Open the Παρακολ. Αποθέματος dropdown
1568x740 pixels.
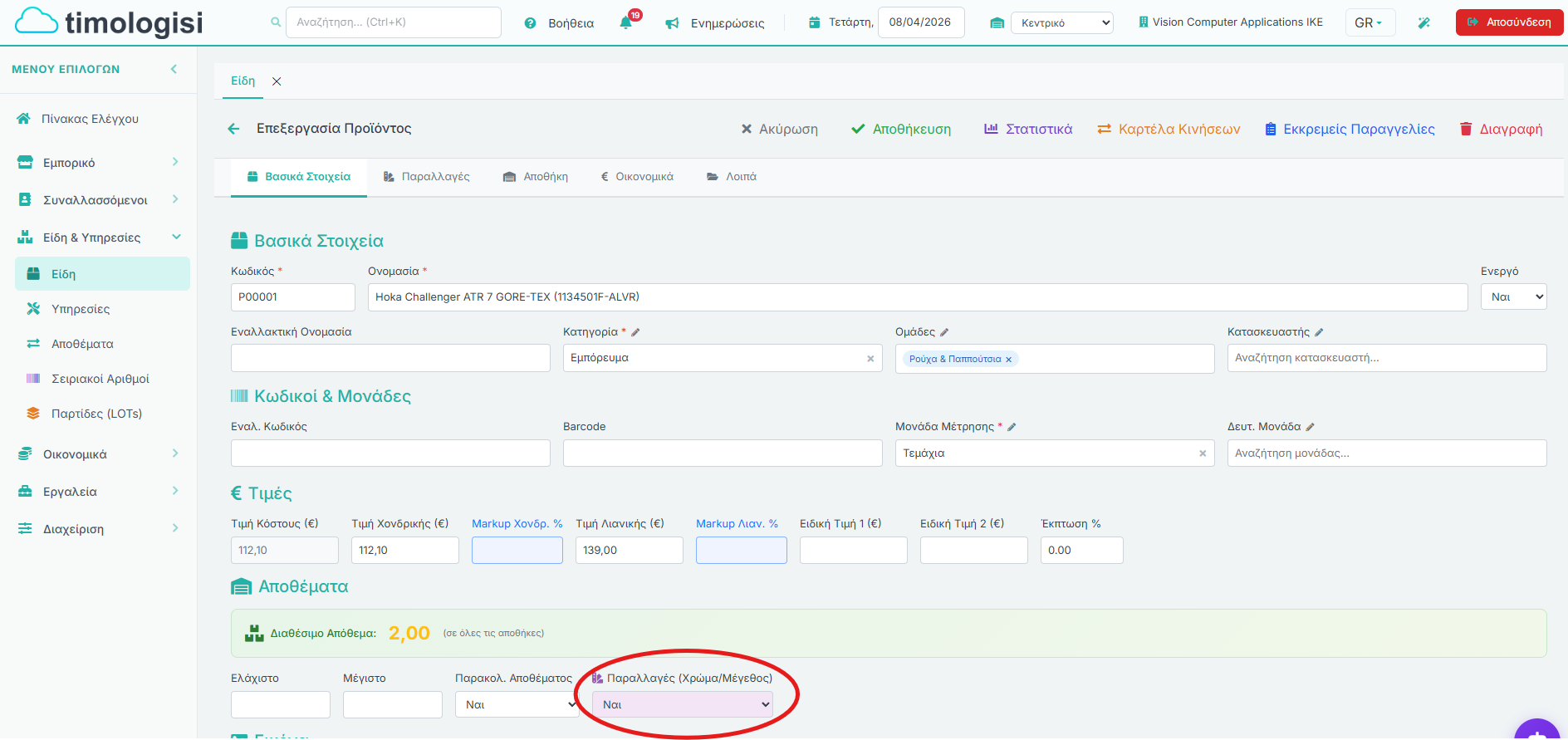pos(517,704)
